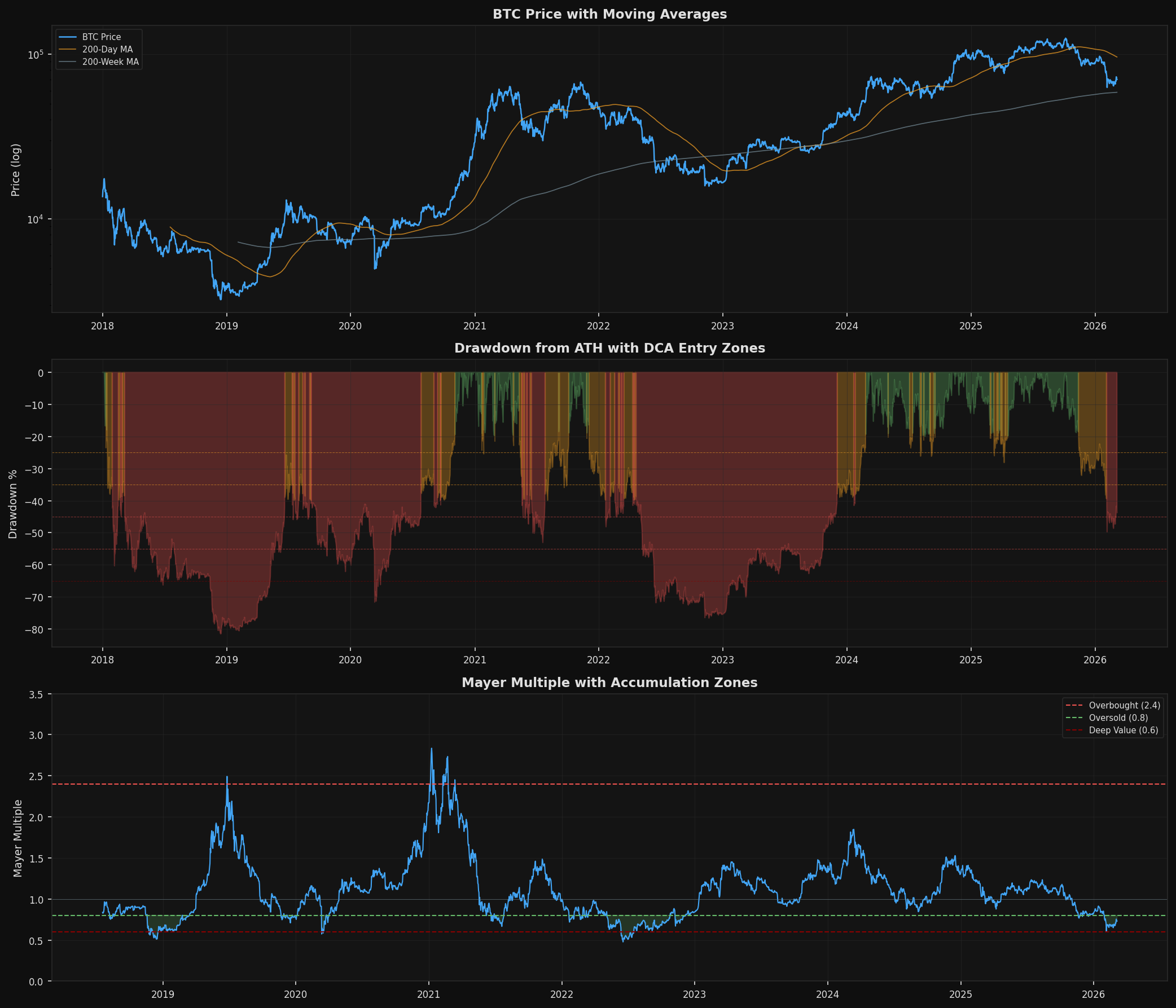Click the 3.5 tick on the Mayer axis

click(36, 694)
